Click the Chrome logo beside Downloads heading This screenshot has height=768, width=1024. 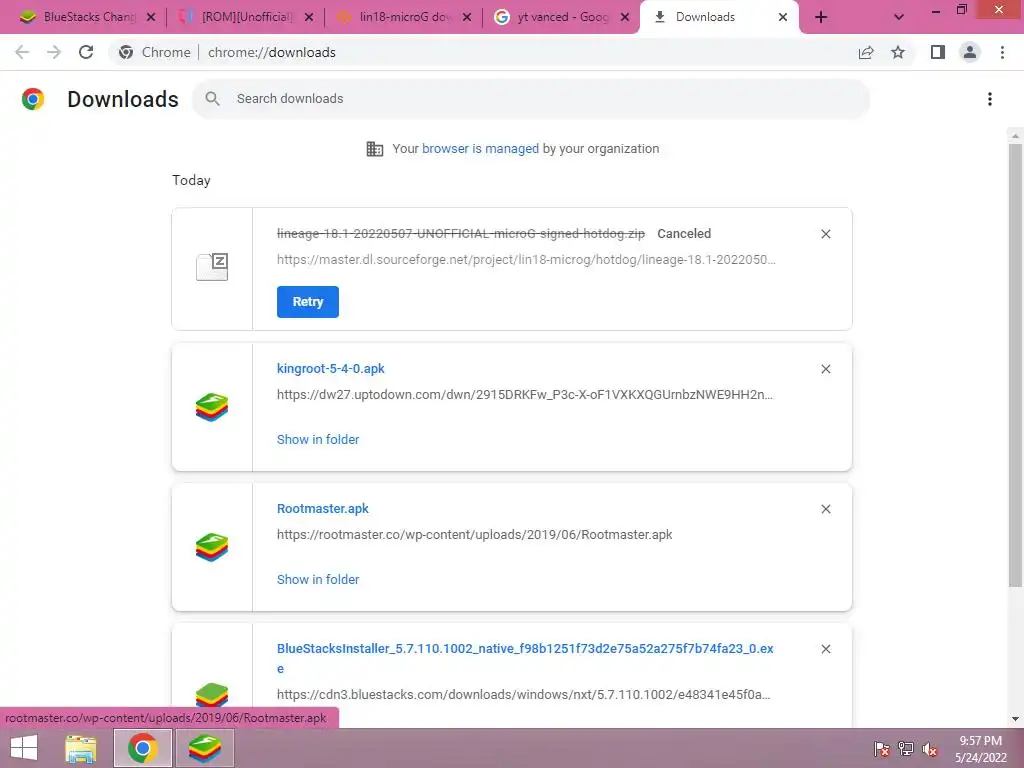pos(33,99)
